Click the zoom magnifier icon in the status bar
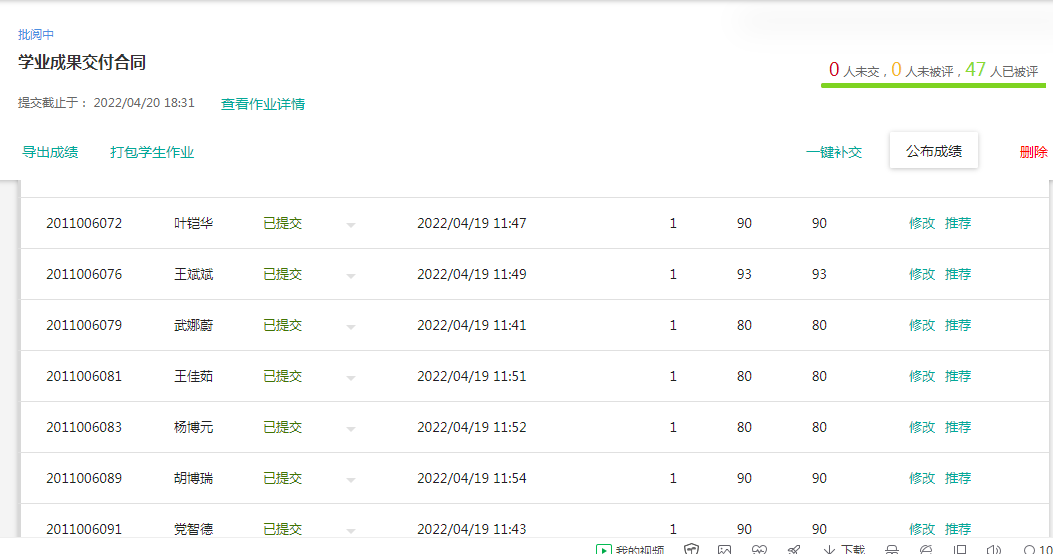This screenshot has height=554, width=1053. pyautogui.click(x=1029, y=550)
